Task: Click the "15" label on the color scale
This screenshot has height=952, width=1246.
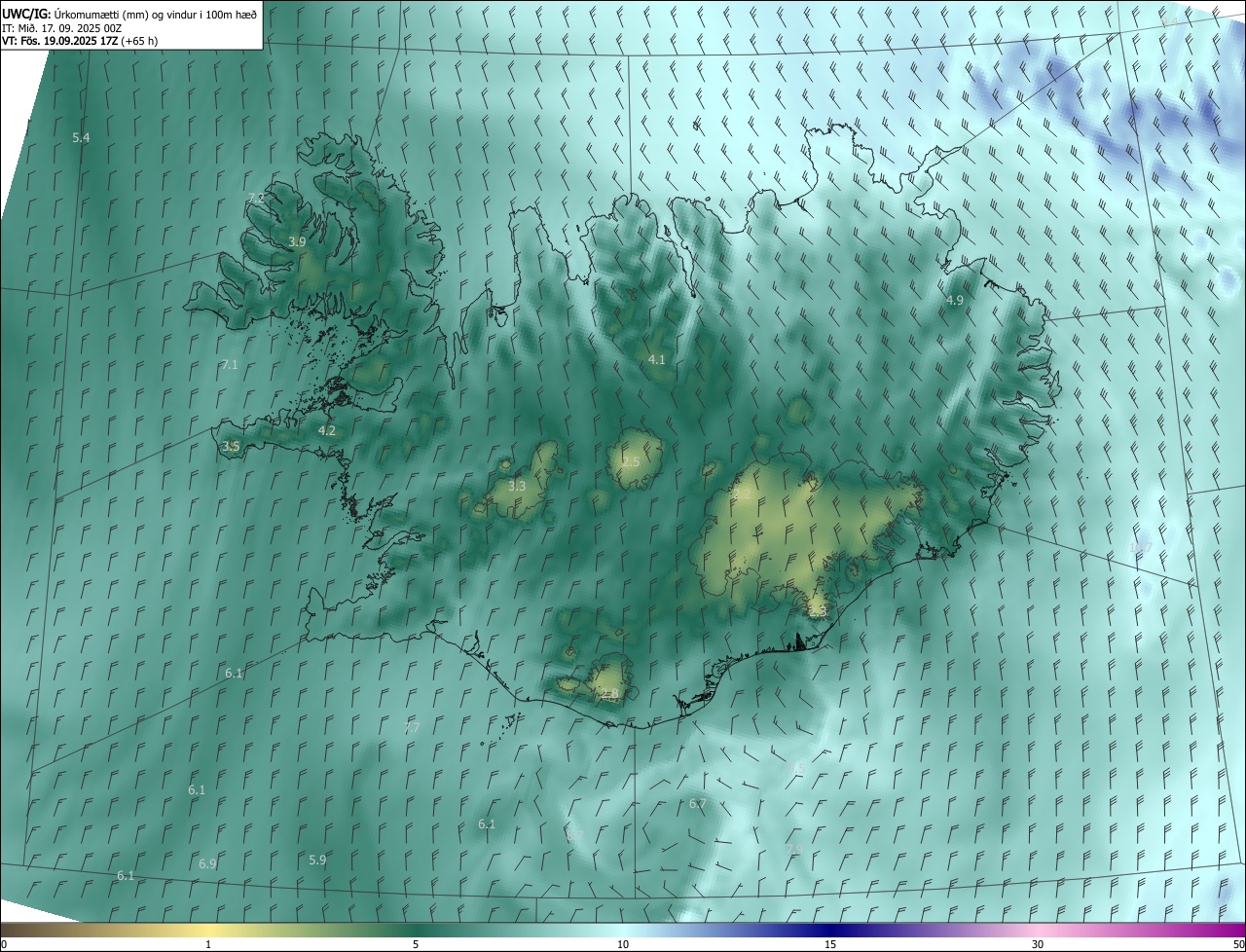Action: (830, 944)
